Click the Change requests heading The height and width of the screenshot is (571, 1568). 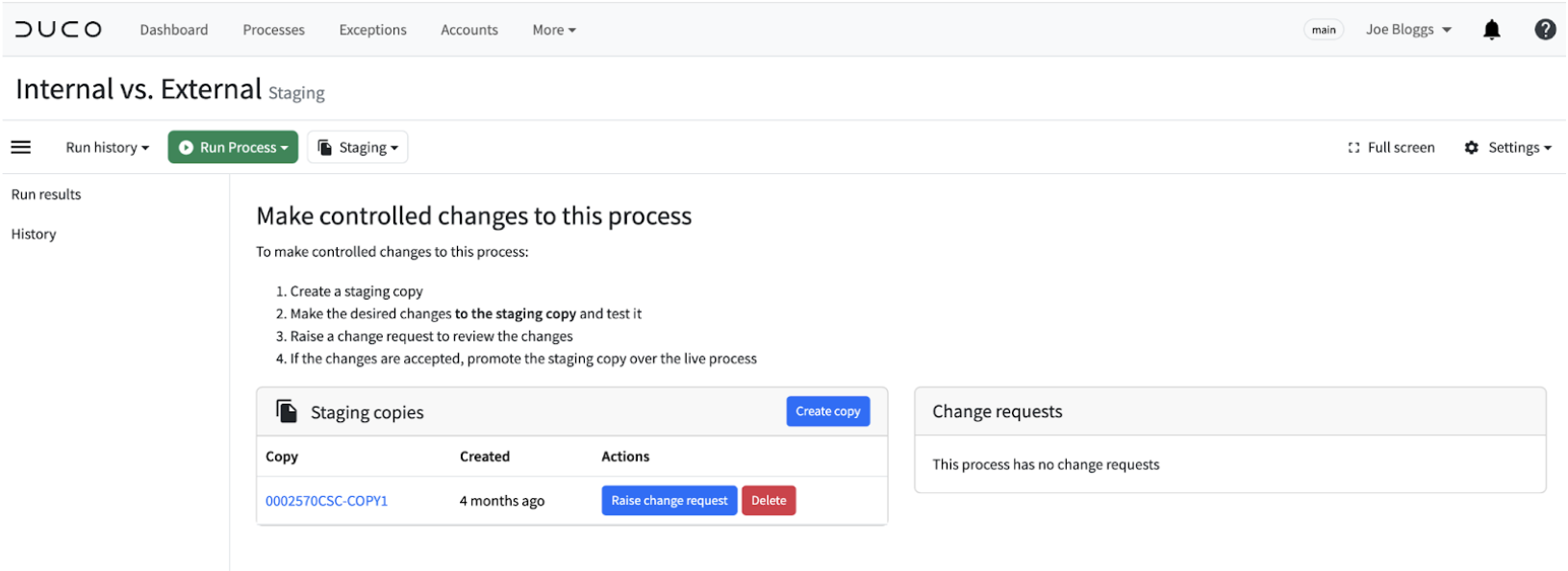(998, 411)
